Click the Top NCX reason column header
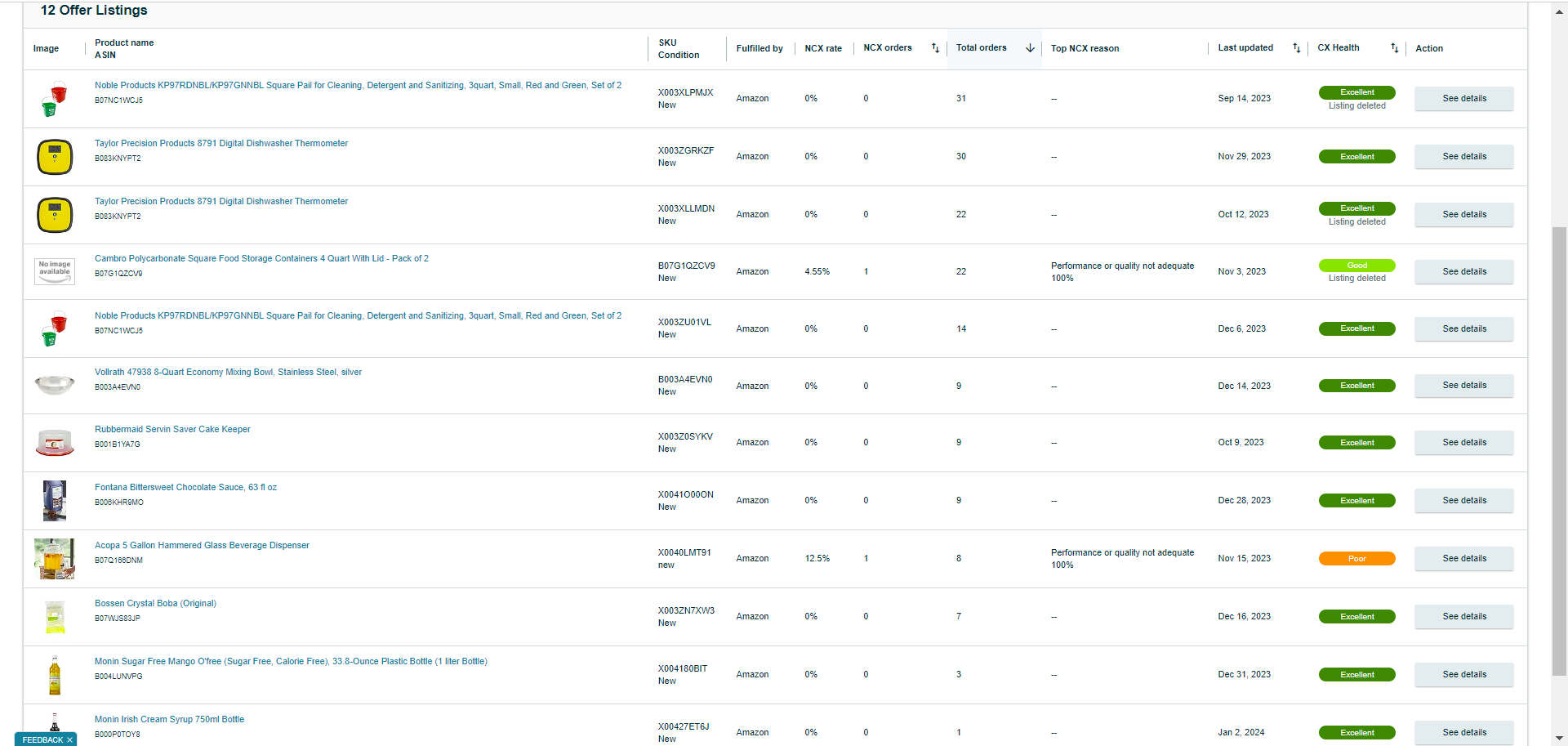Screen dimensions: 1568x746 1085,49
